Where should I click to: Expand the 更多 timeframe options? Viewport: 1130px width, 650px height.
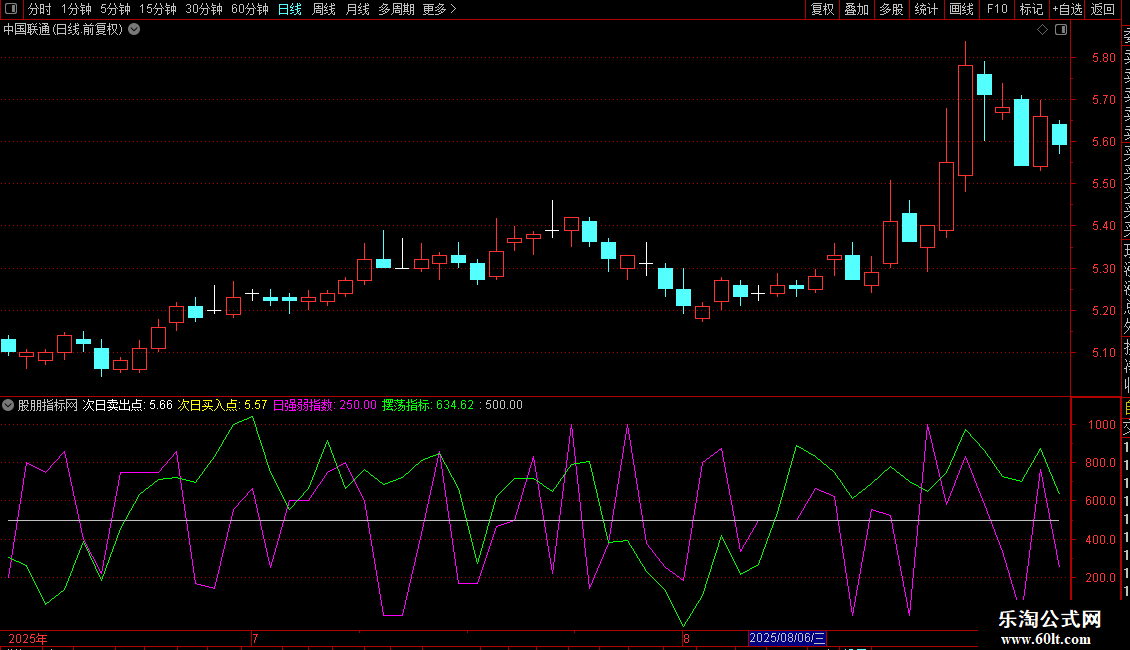439,9
